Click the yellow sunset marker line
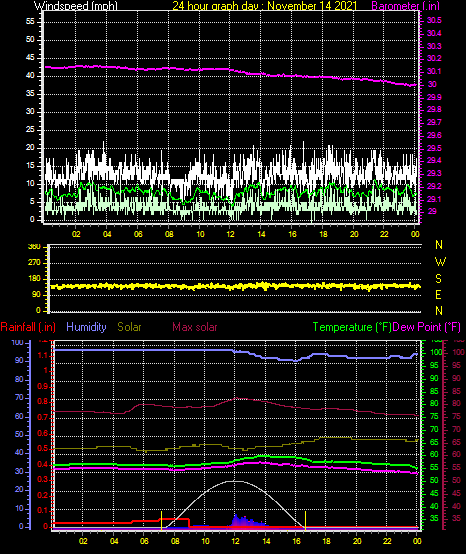This screenshot has width=466, height=554. click(305, 520)
